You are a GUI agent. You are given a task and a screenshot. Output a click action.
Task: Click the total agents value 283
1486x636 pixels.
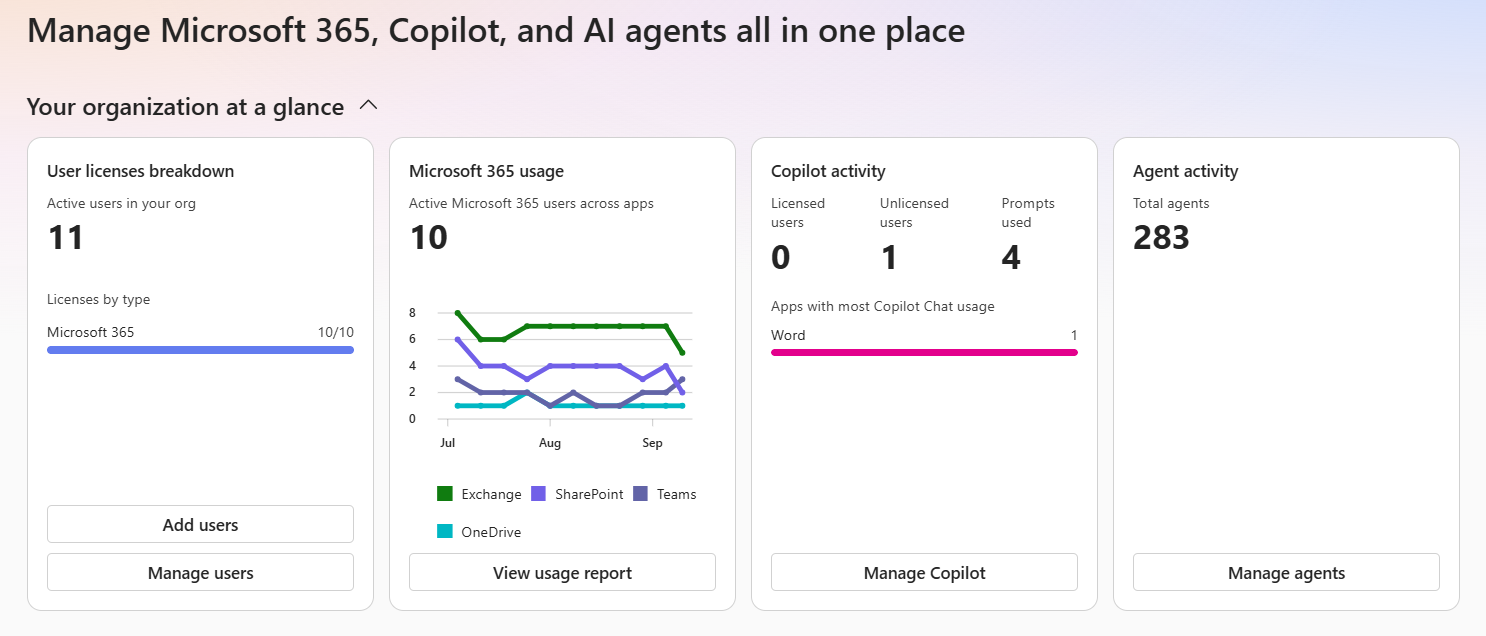[x=1161, y=238]
